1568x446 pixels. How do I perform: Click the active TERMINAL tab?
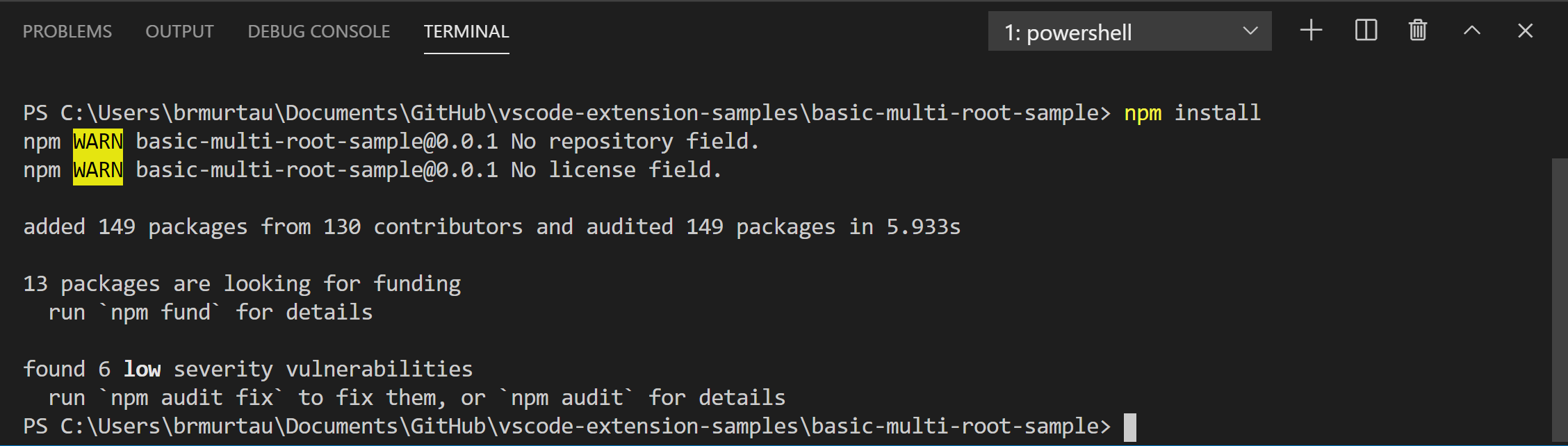(x=466, y=31)
